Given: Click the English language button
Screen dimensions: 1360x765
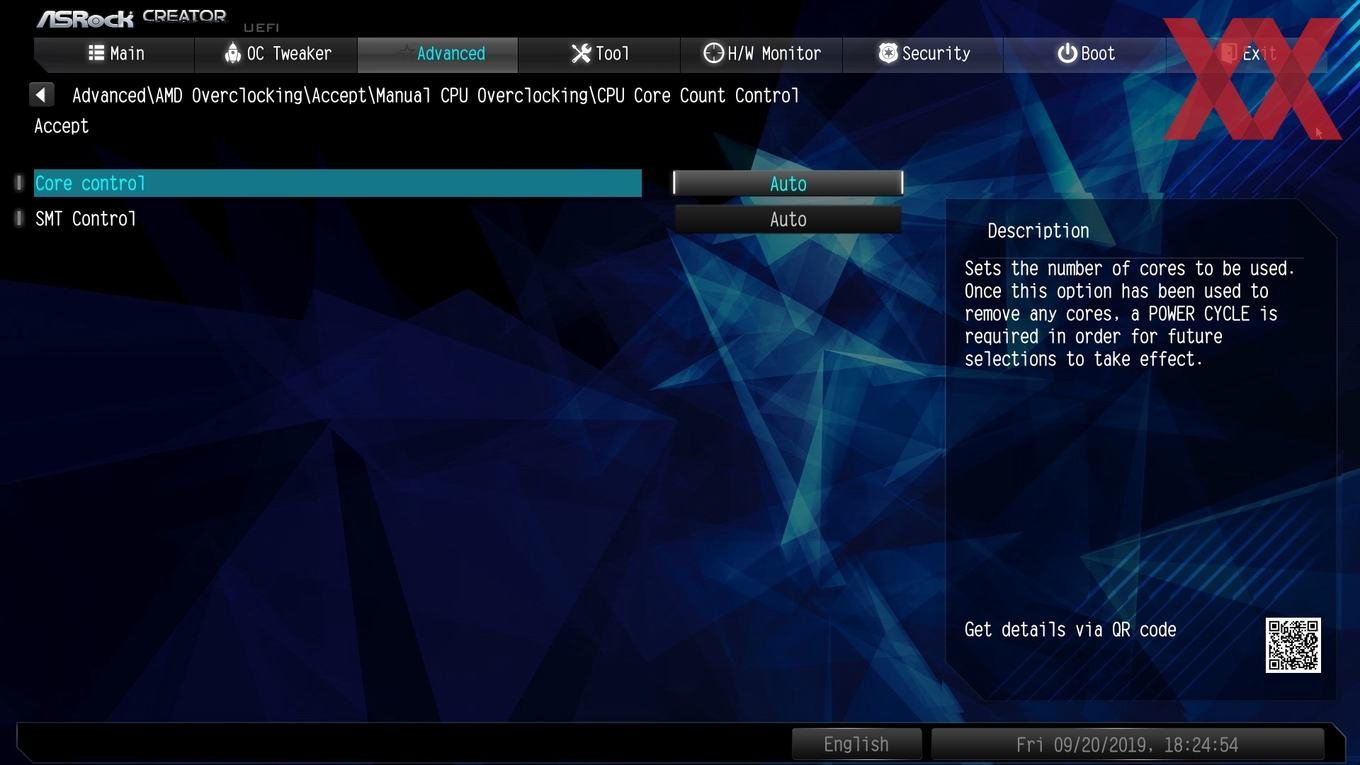Looking at the screenshot, I should pyautogui.click(x=856, y=745).
